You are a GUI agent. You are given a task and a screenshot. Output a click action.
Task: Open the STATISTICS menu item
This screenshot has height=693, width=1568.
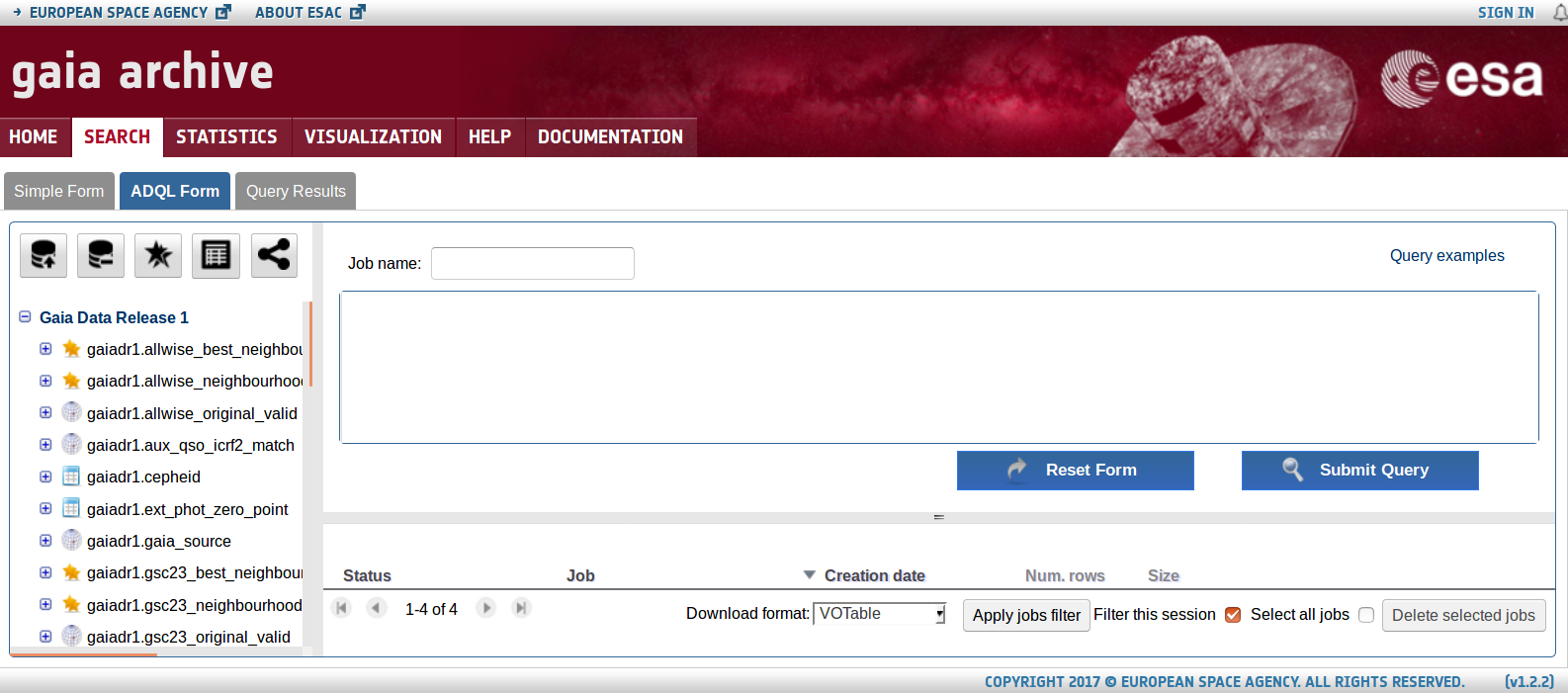(x=226, y=137)
